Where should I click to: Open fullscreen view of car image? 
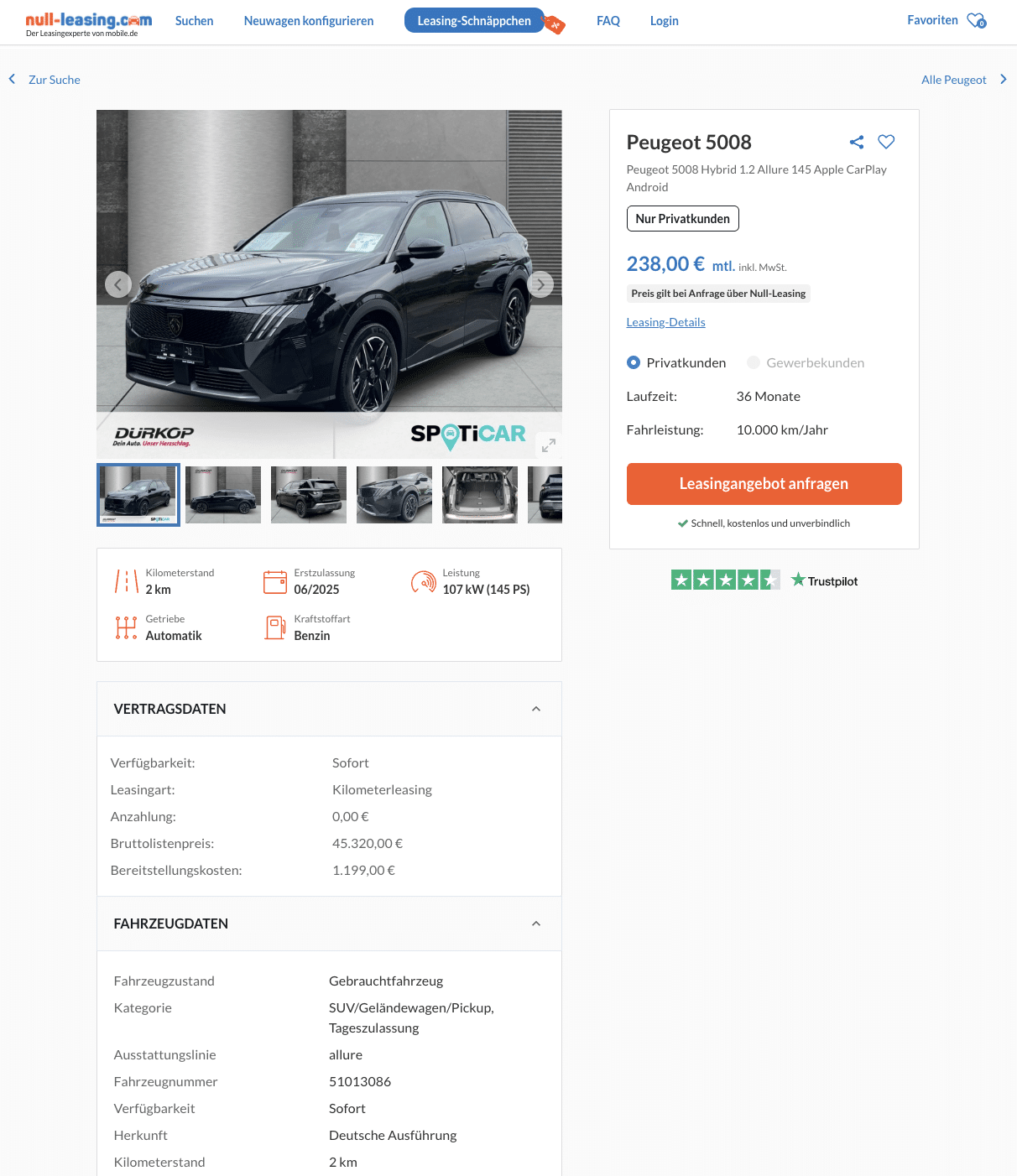[548, 445]
